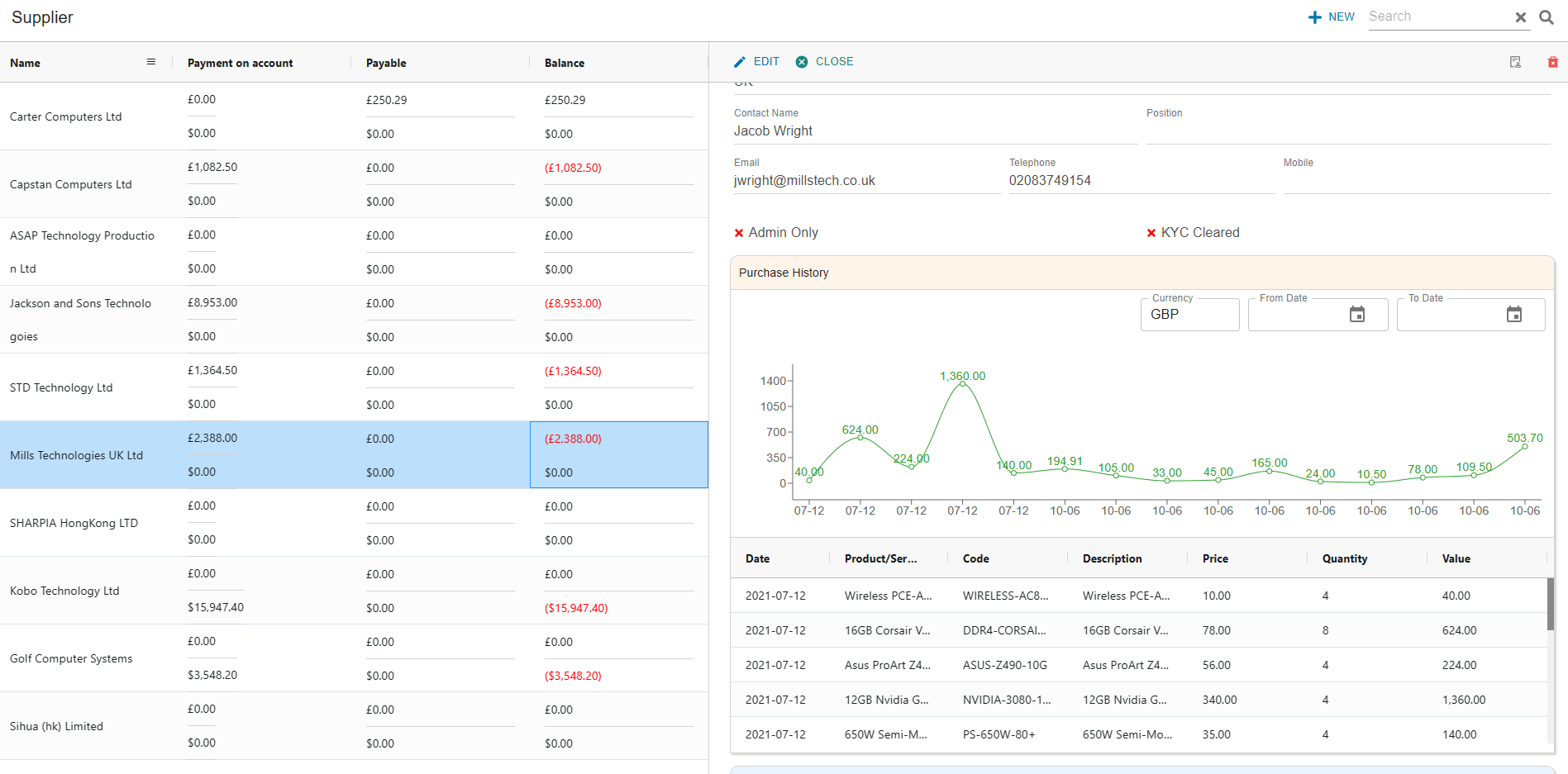Select the Kobo Technology Ltd supplier row

[64, 591]
